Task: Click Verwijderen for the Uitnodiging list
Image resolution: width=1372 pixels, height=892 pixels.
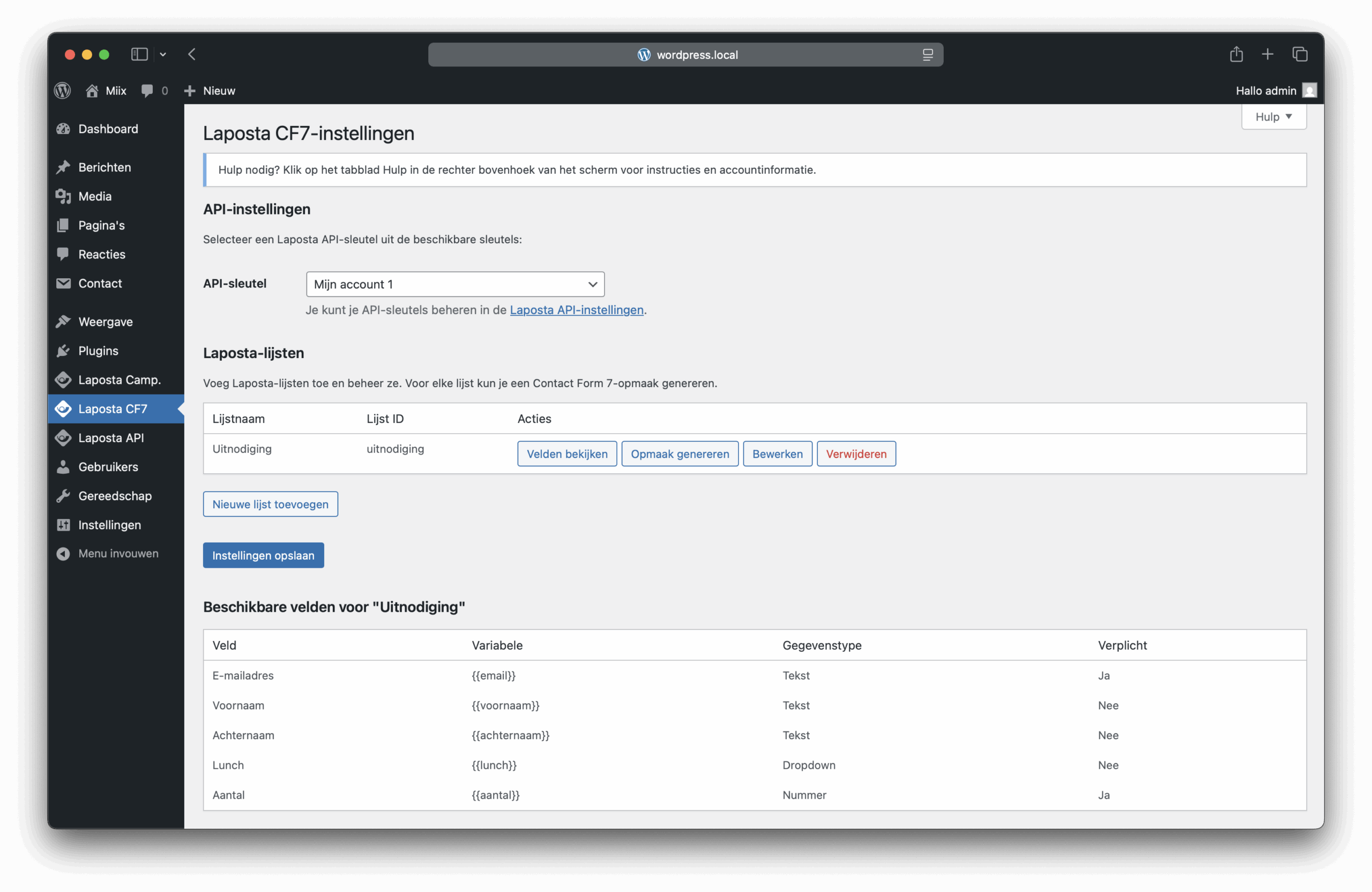Action: 856,454
